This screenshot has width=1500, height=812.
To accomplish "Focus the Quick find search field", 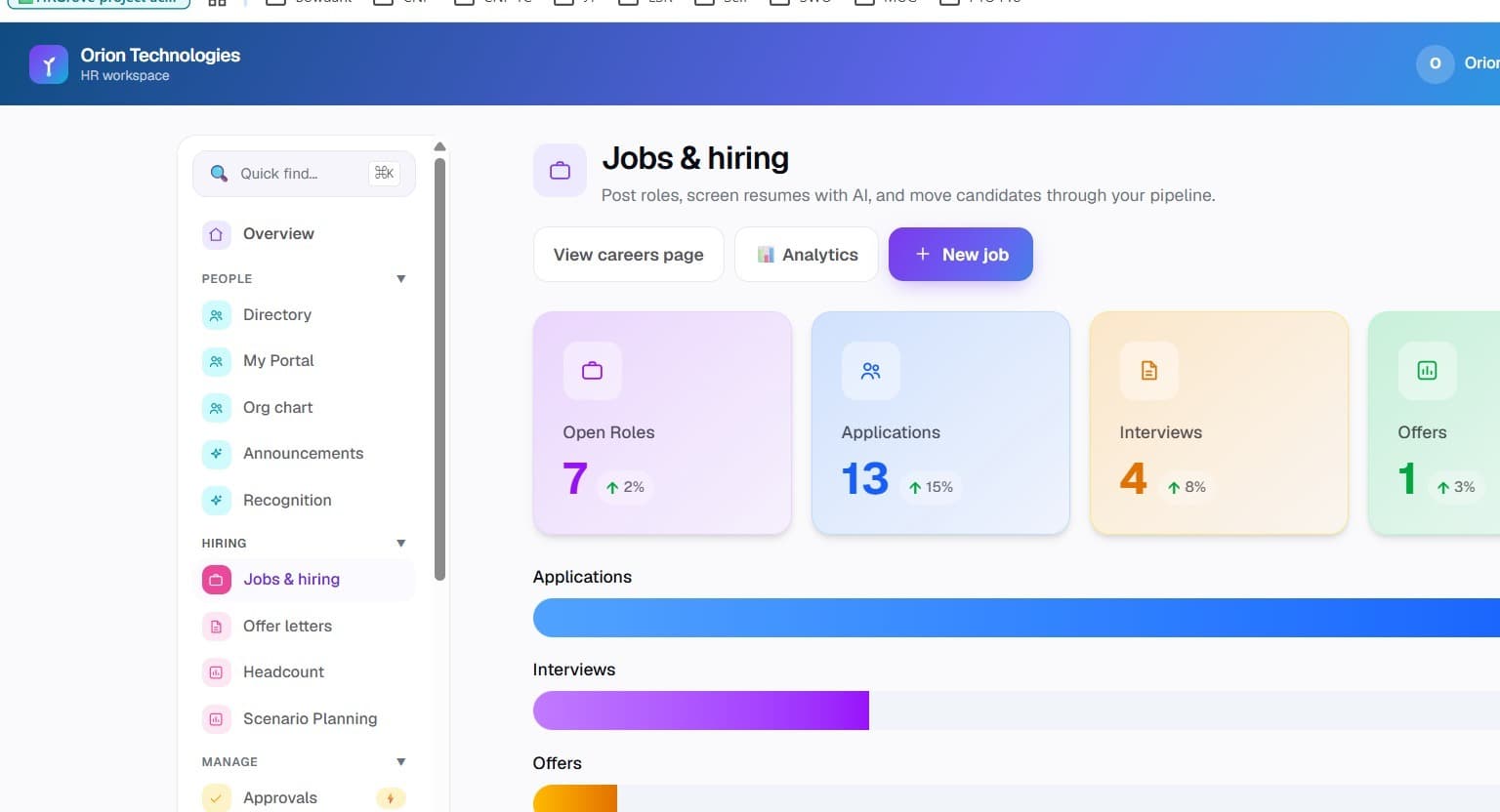I will tap(304, 174).
